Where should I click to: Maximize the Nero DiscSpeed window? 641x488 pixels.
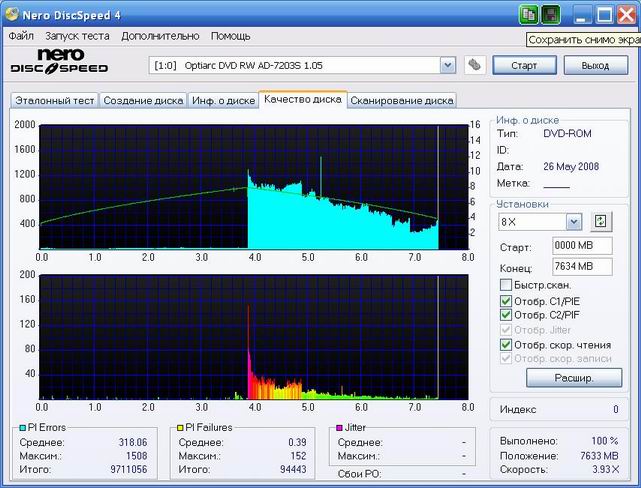(605, 14)
